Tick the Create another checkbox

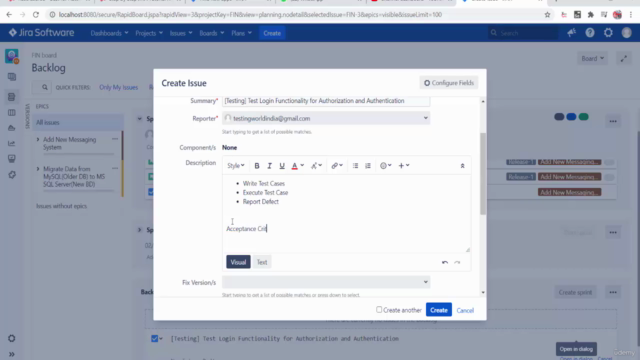click(x=379, y=310)
